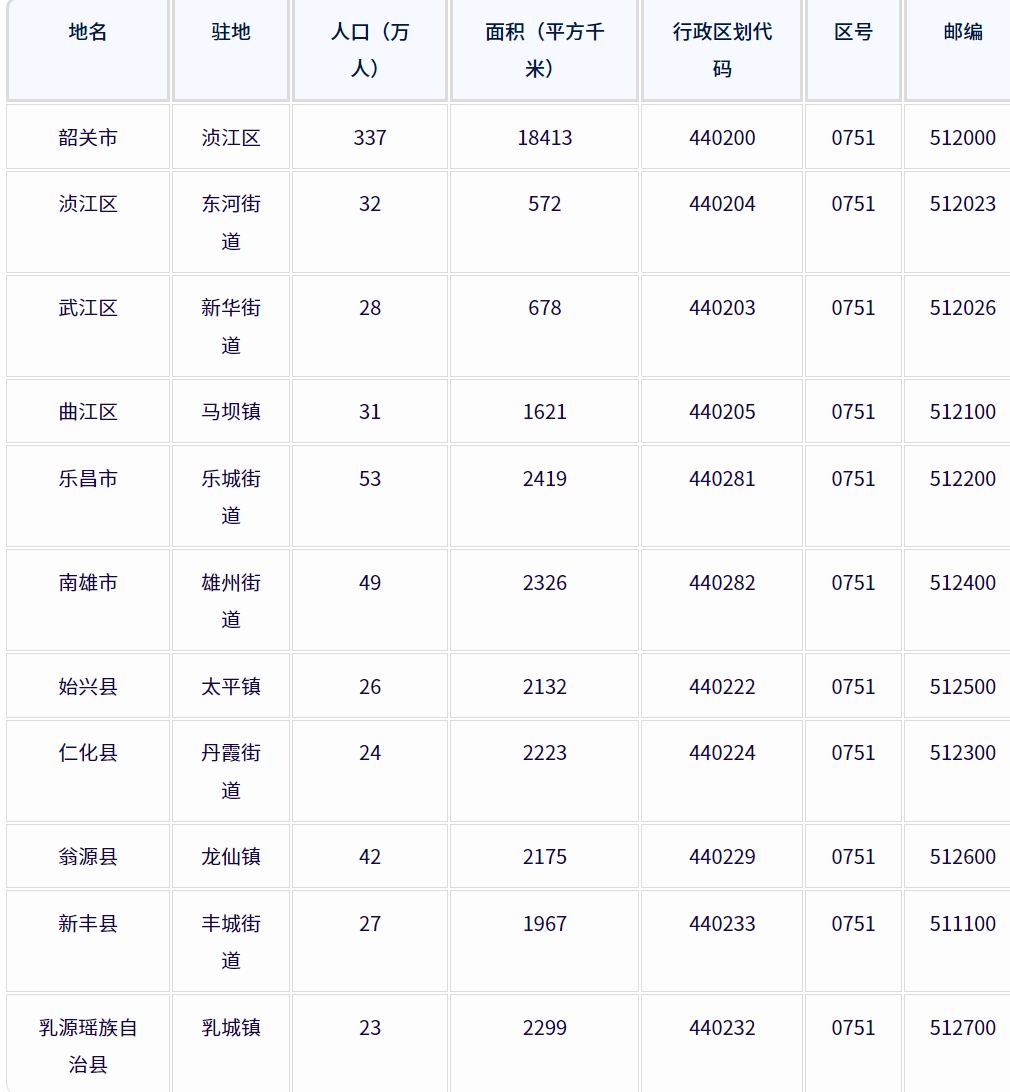Click the 人口（万人）column header
The height and width of the screenshot is (1092, 1010).
click(x=370, y=50)
